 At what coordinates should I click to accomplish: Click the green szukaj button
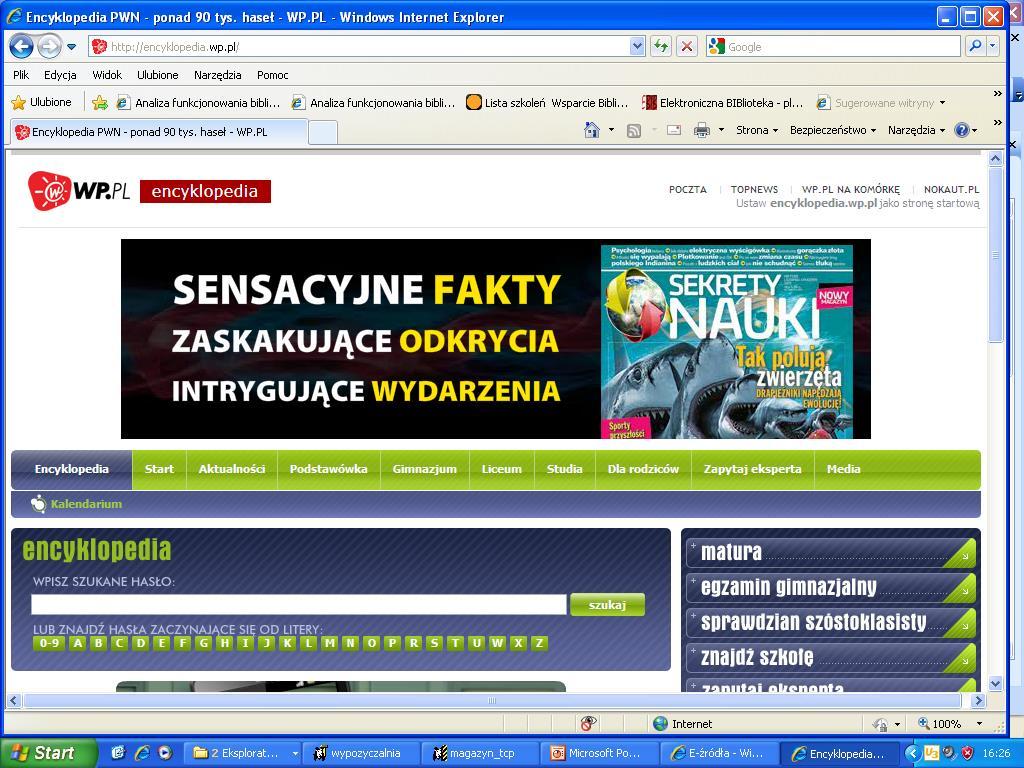click(607, 605)
